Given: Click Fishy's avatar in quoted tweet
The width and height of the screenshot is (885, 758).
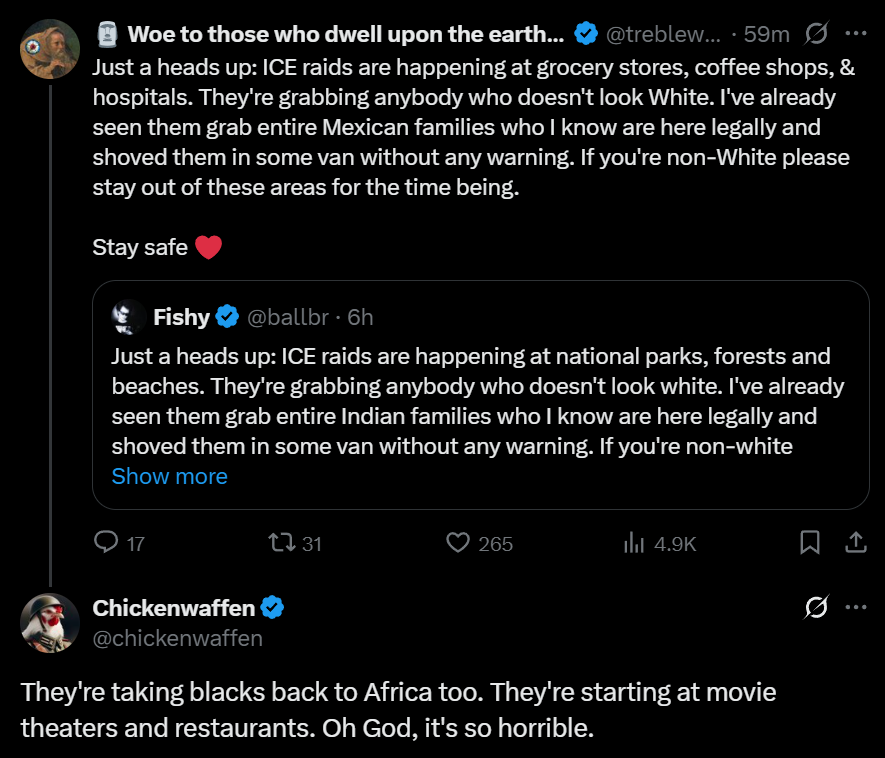Looking at the screenshot, I should [x=128, y=317].
